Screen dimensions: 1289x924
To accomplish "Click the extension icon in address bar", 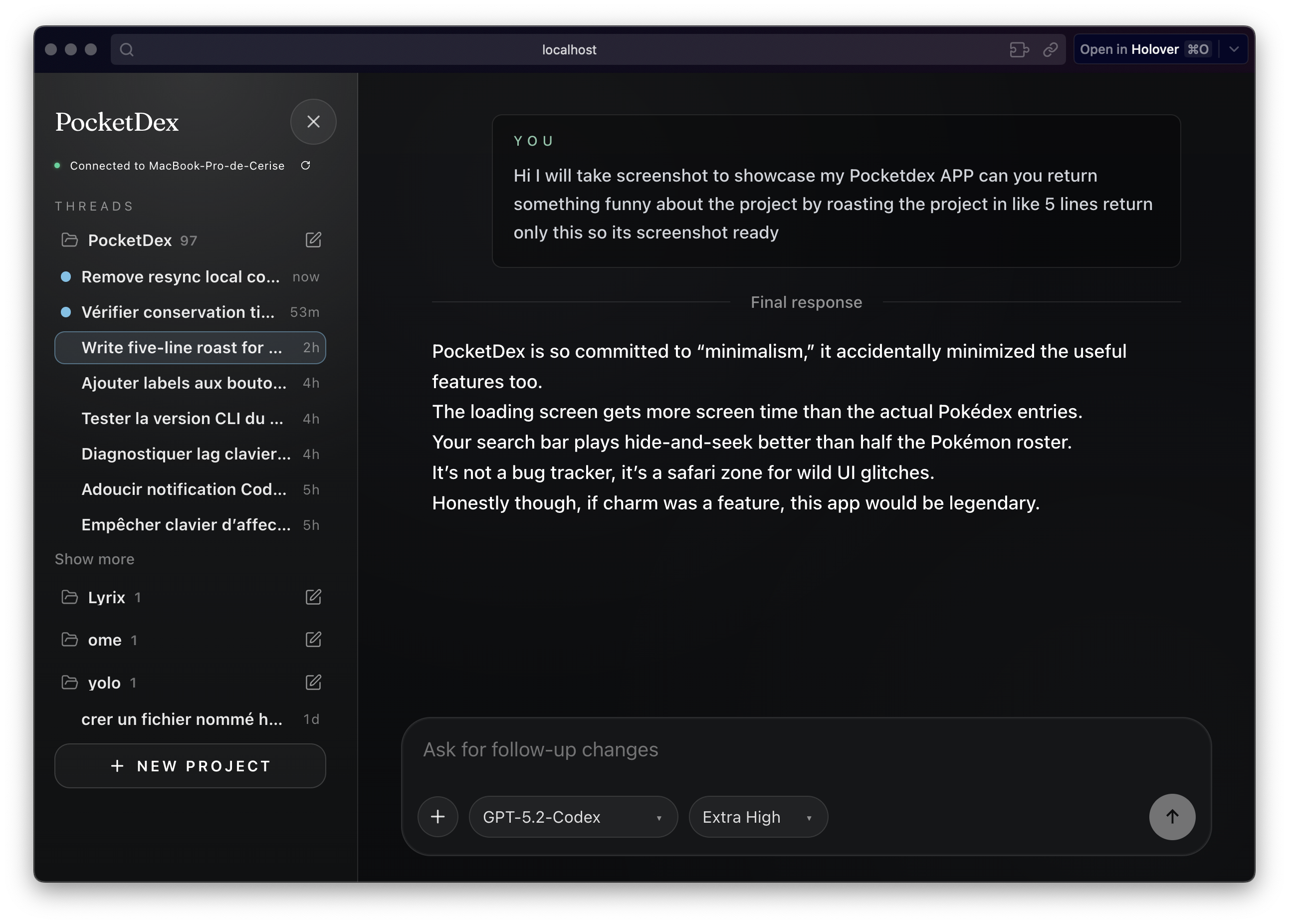I will click(1019, 49).
